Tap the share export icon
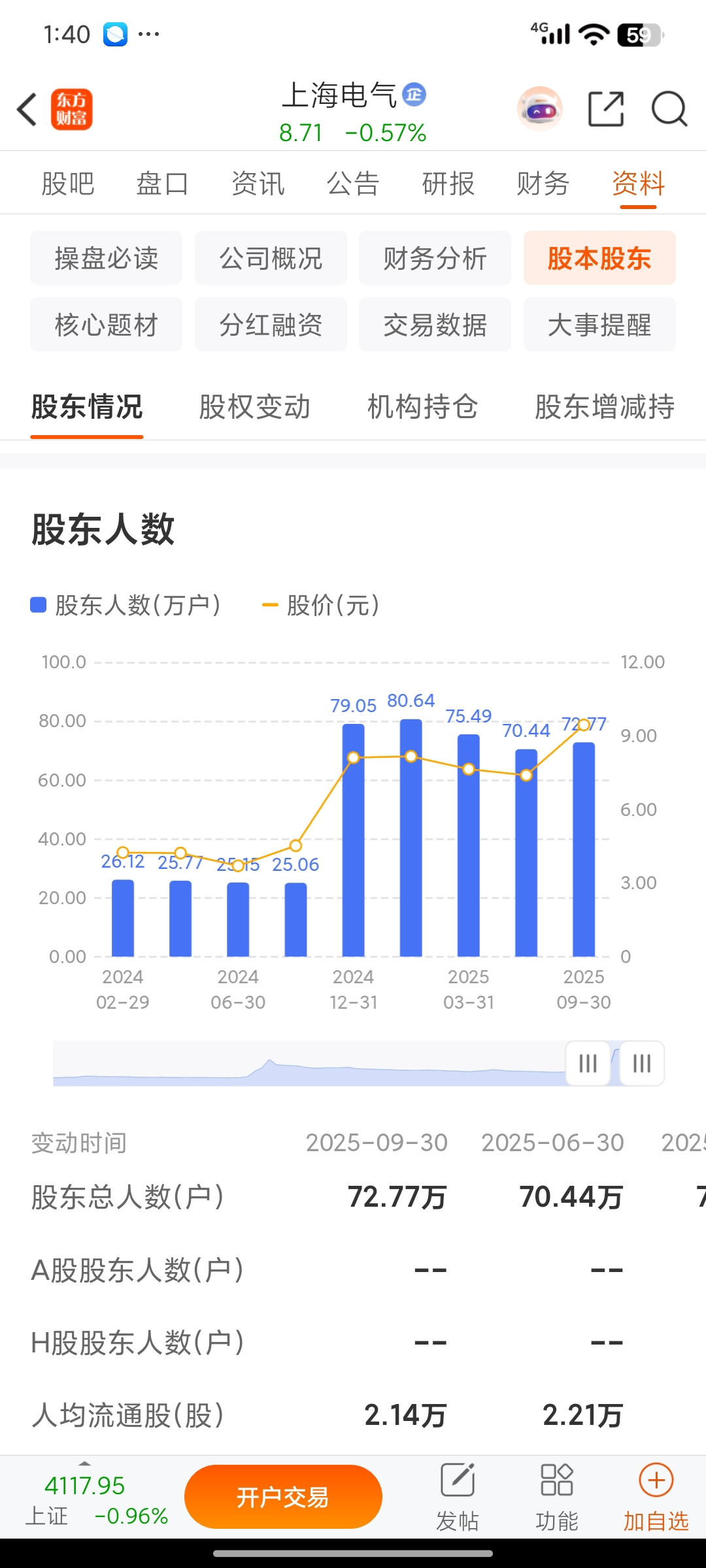This screenshot has height=1568, width=706. pos(606,108)
